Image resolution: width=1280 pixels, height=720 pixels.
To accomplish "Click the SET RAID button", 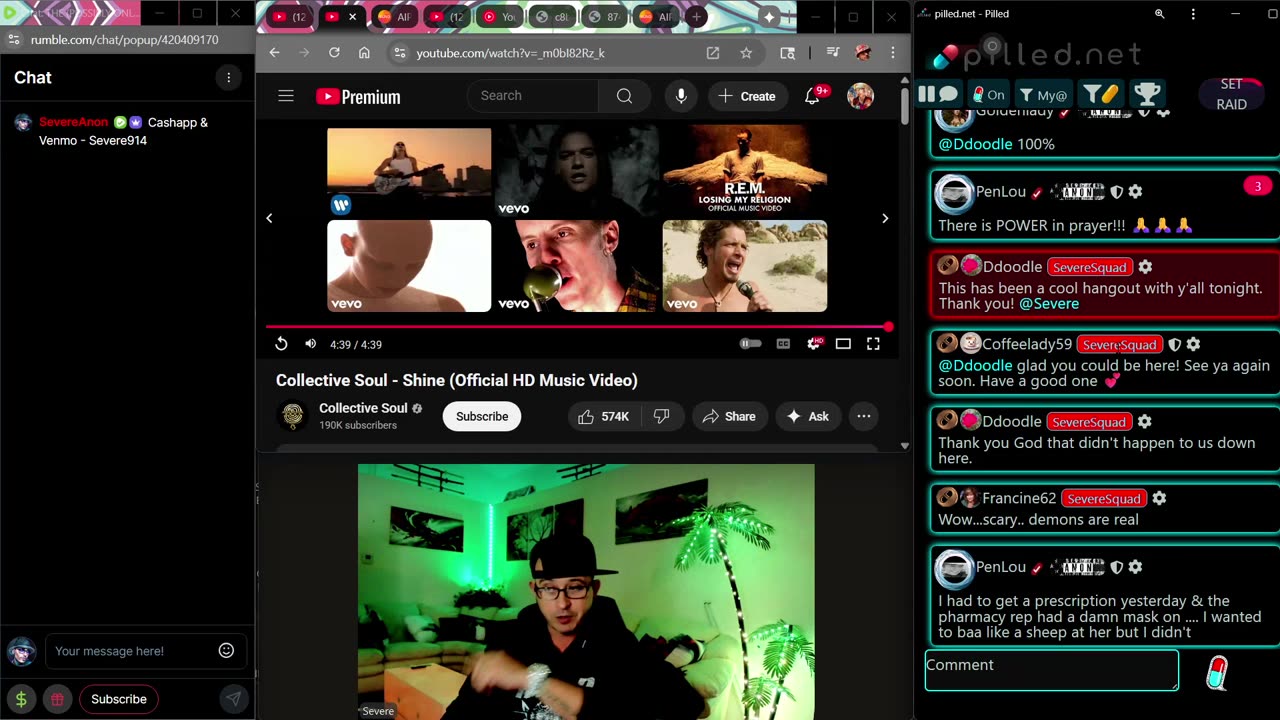I will pyautogui.click(x=1231, y=94).
